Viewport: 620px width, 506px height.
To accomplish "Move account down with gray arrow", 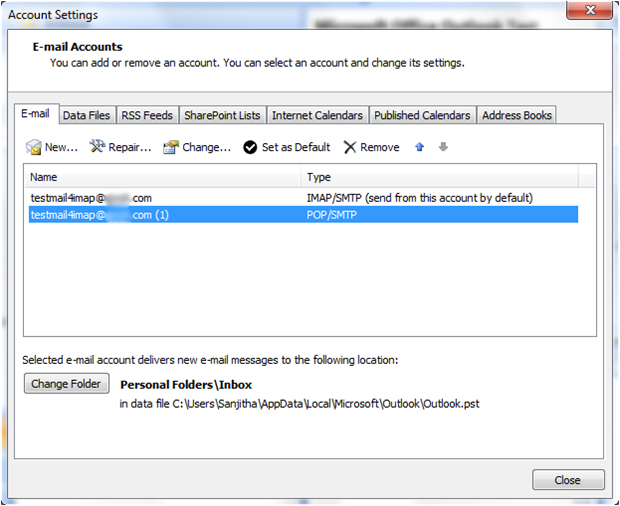I will click(443, 147).
